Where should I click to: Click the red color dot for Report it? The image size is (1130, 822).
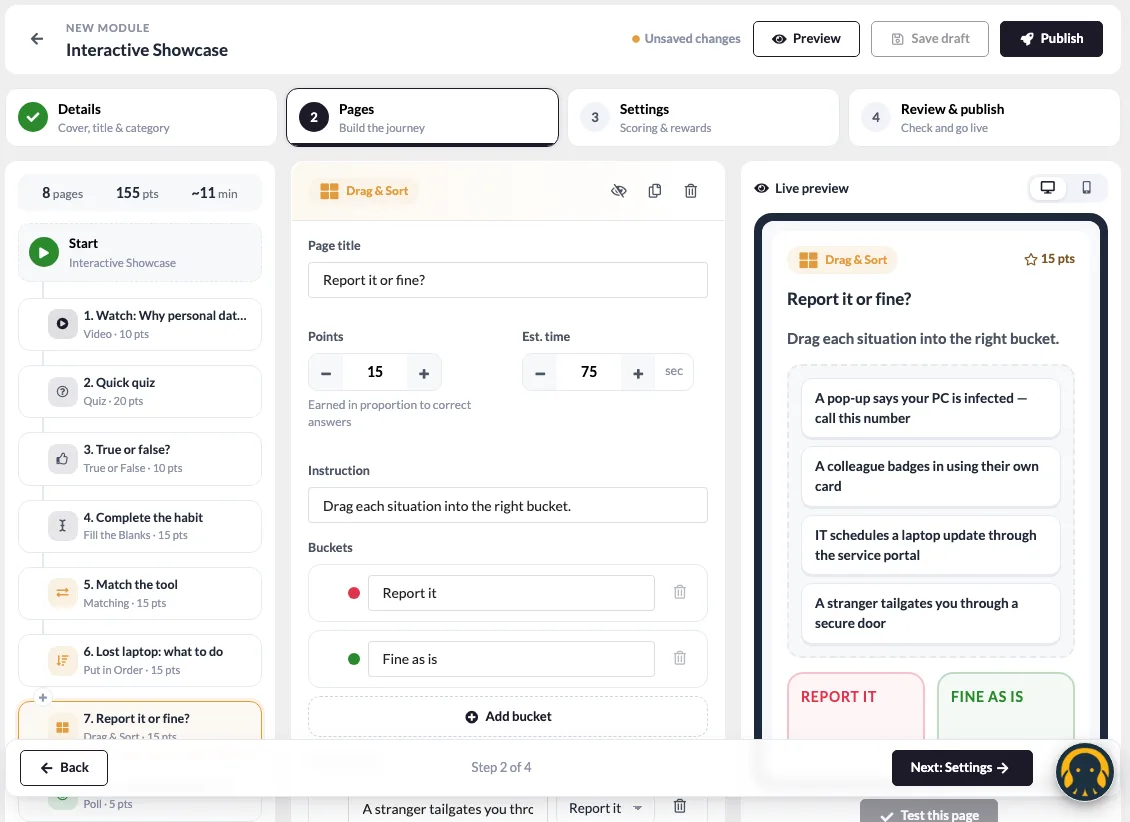pyautogui.click(x=354, y=593)
